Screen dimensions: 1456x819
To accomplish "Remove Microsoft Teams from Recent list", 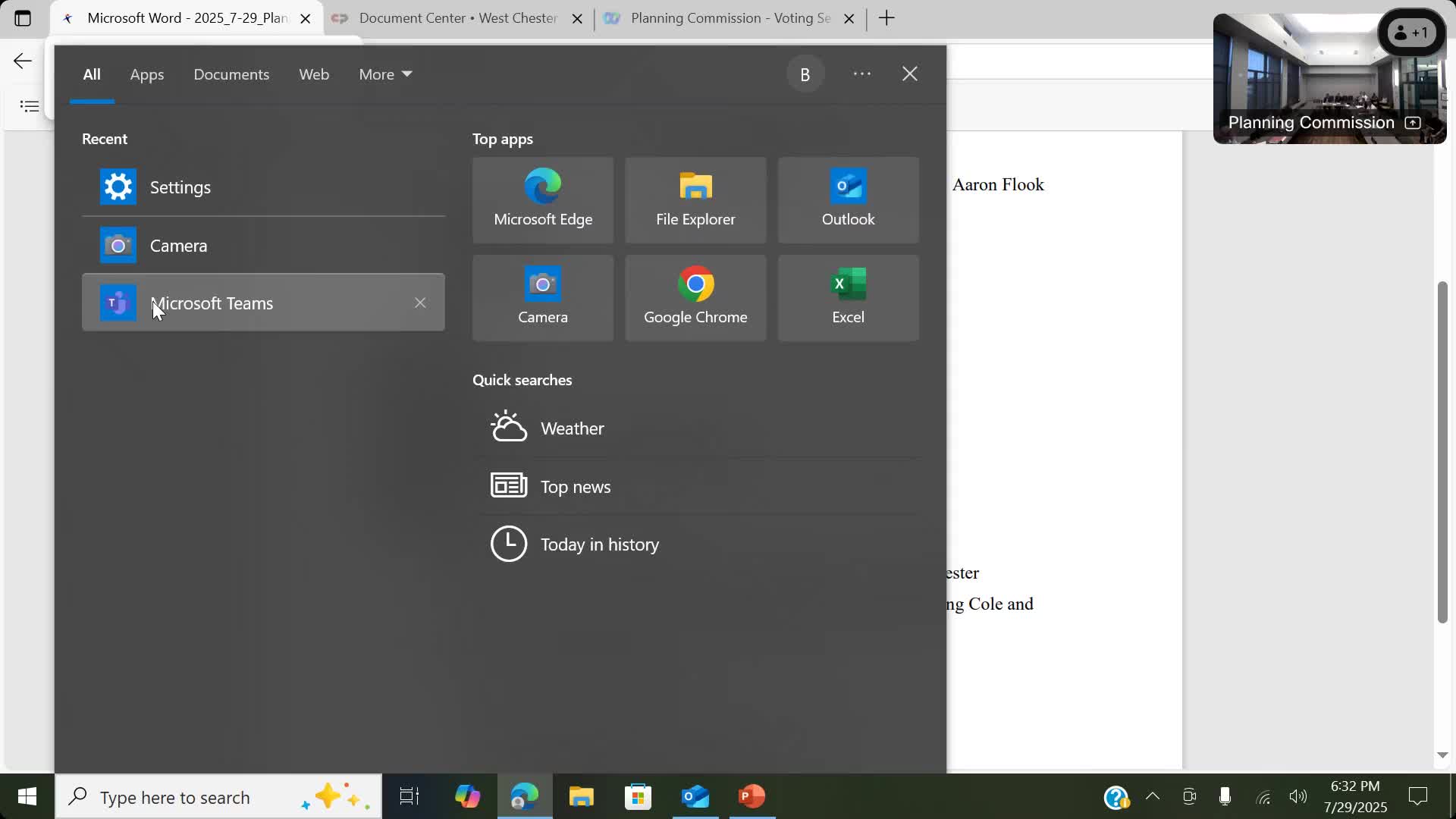I will (420, 303).
